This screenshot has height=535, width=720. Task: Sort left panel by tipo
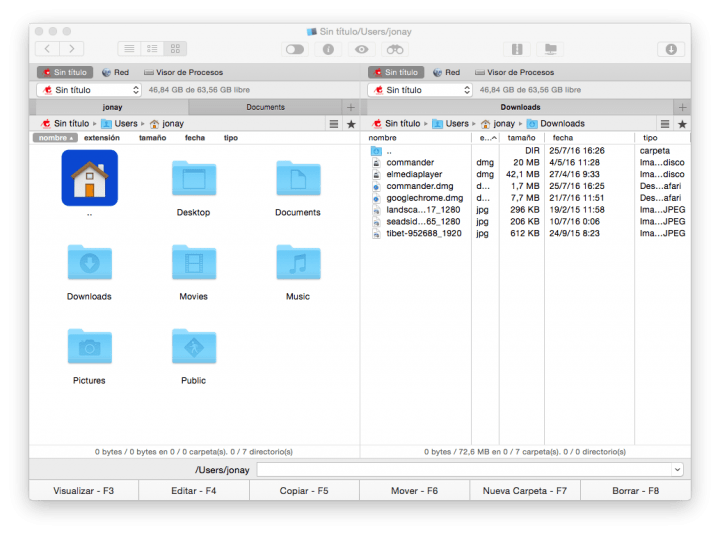(231, 138)
